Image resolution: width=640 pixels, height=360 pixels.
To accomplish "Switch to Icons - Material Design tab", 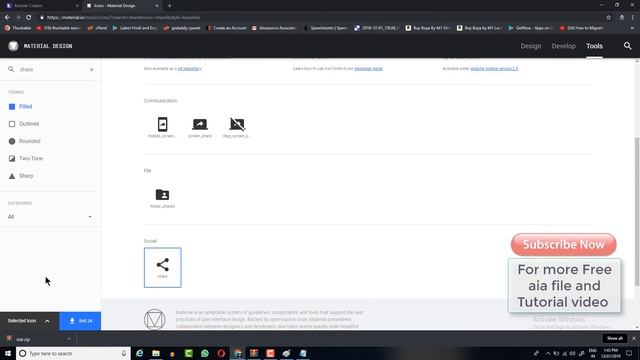I will pyautogui.click(x=122, y=6).
